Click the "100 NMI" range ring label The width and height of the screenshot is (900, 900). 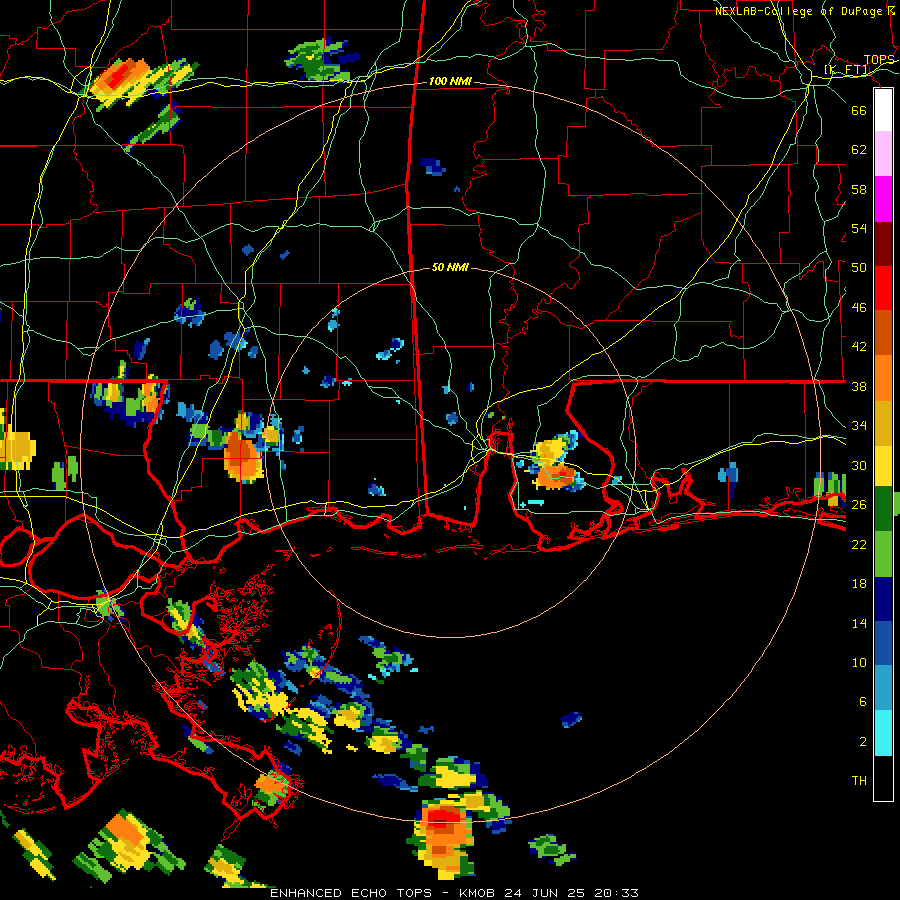coord(450,82)
